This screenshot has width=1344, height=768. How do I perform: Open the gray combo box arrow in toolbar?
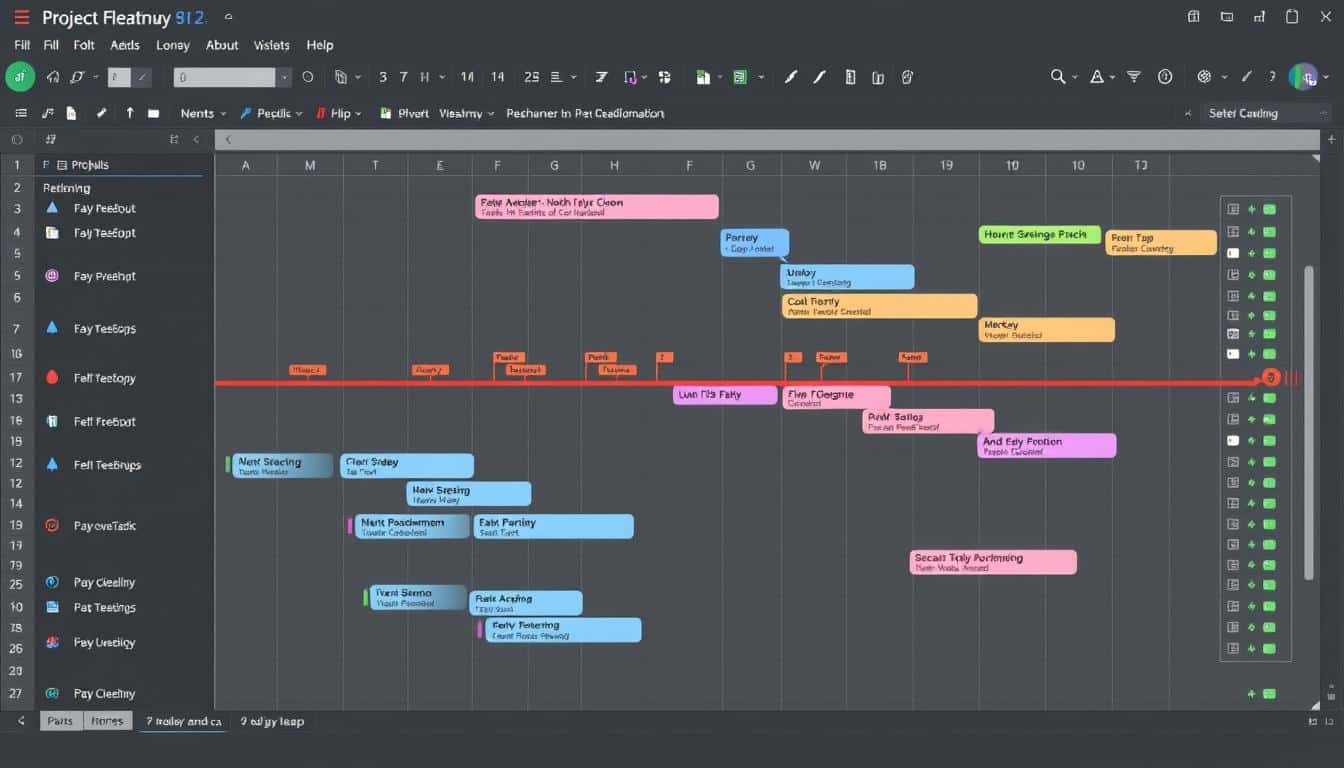tap(285, 77)
